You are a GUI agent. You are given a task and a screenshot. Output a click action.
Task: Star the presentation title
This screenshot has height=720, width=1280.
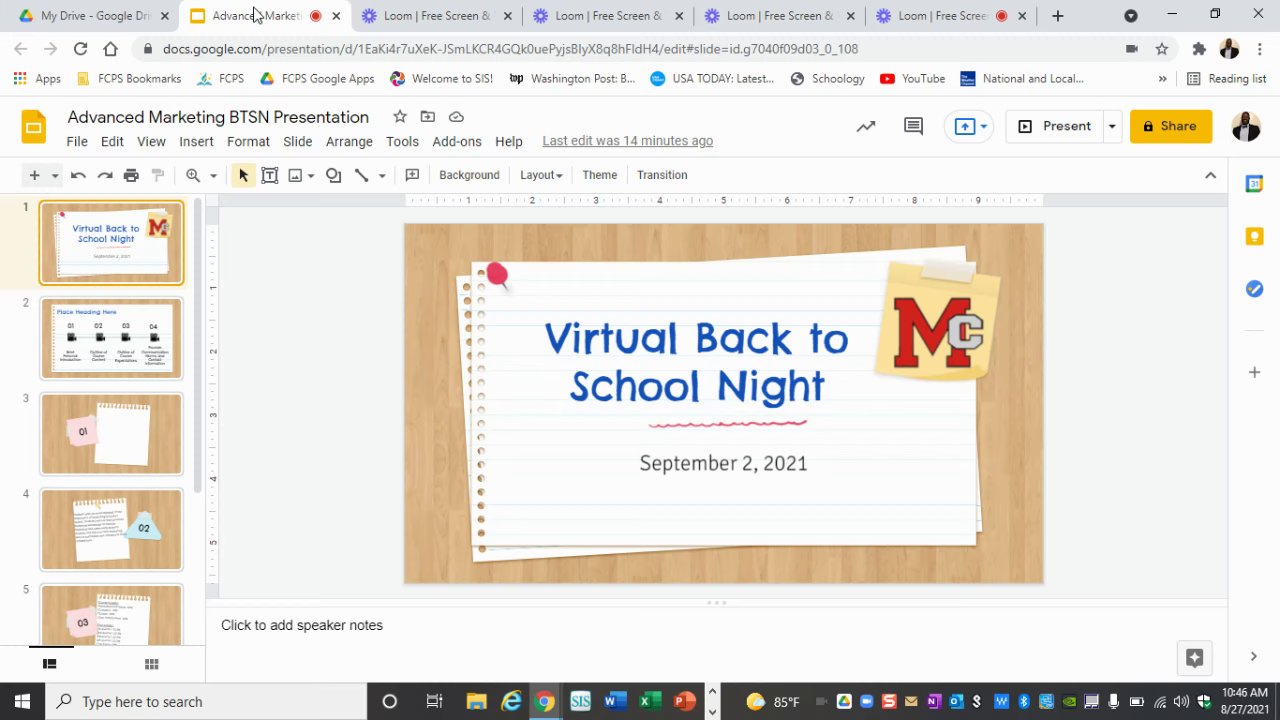coord(400,117)
